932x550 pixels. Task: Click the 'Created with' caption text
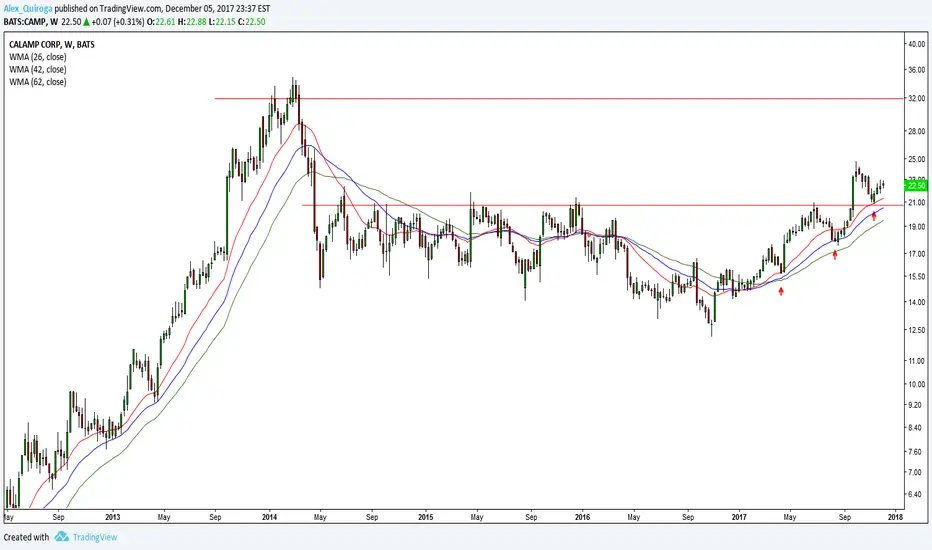[x=26, y=537]
